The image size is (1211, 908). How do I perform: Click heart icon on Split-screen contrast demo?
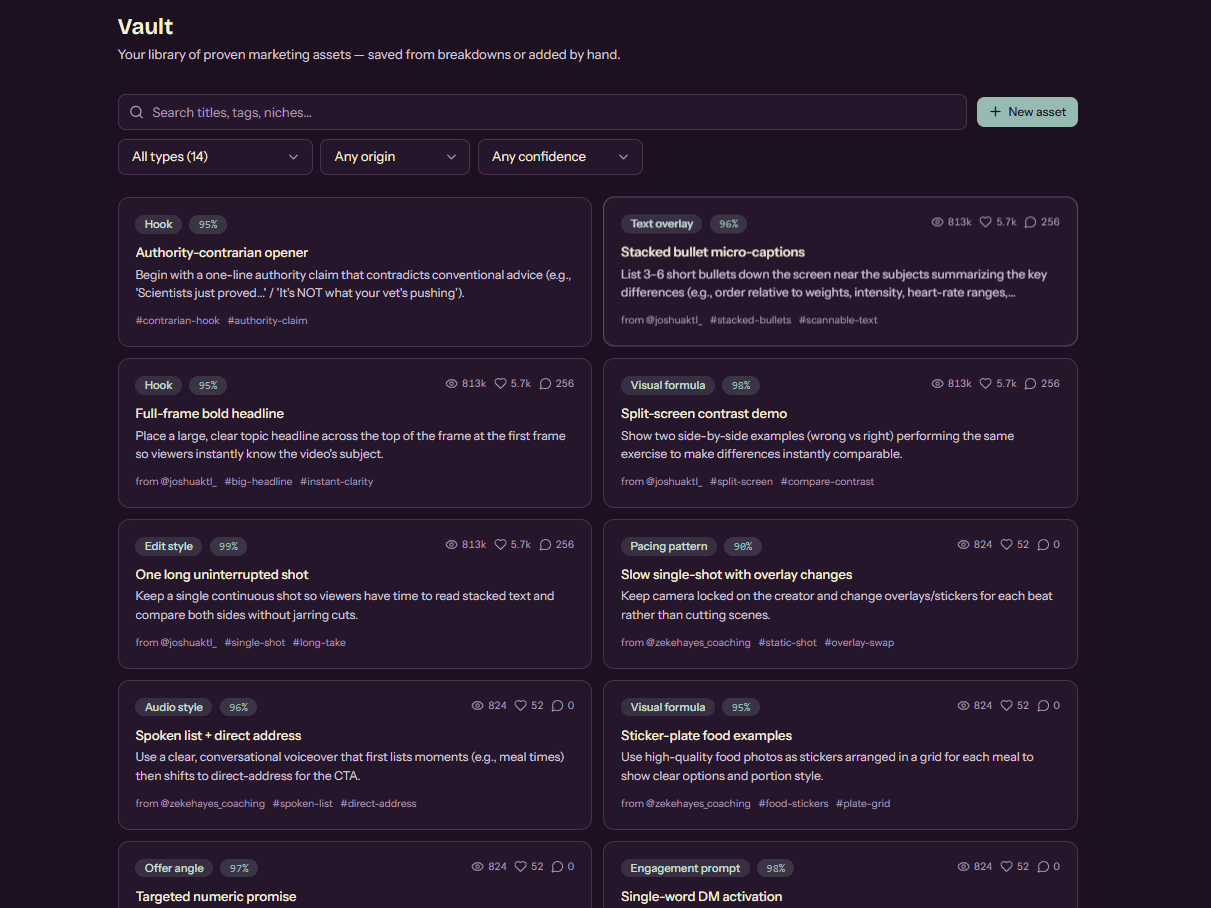tap(985, 384)
